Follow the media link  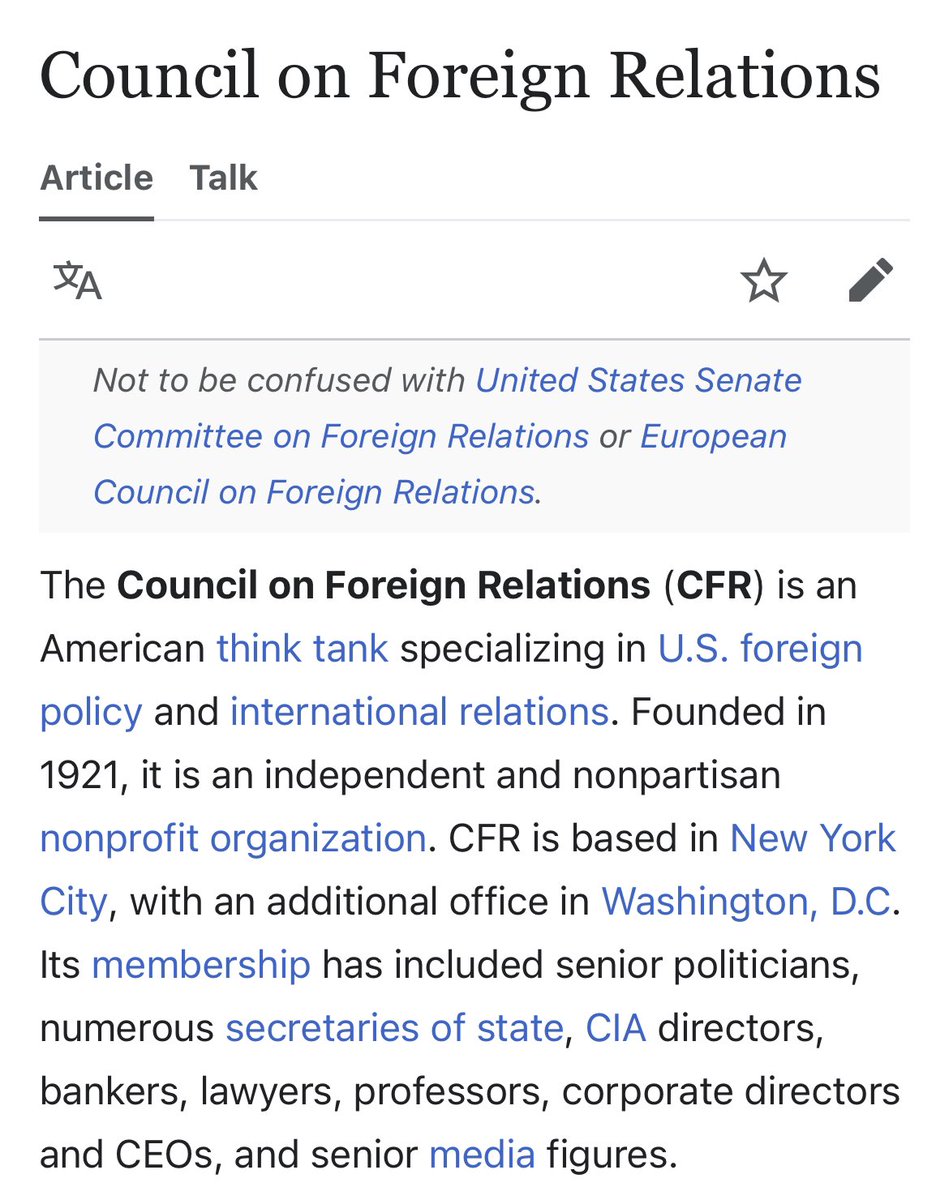tap(482, 1155)
